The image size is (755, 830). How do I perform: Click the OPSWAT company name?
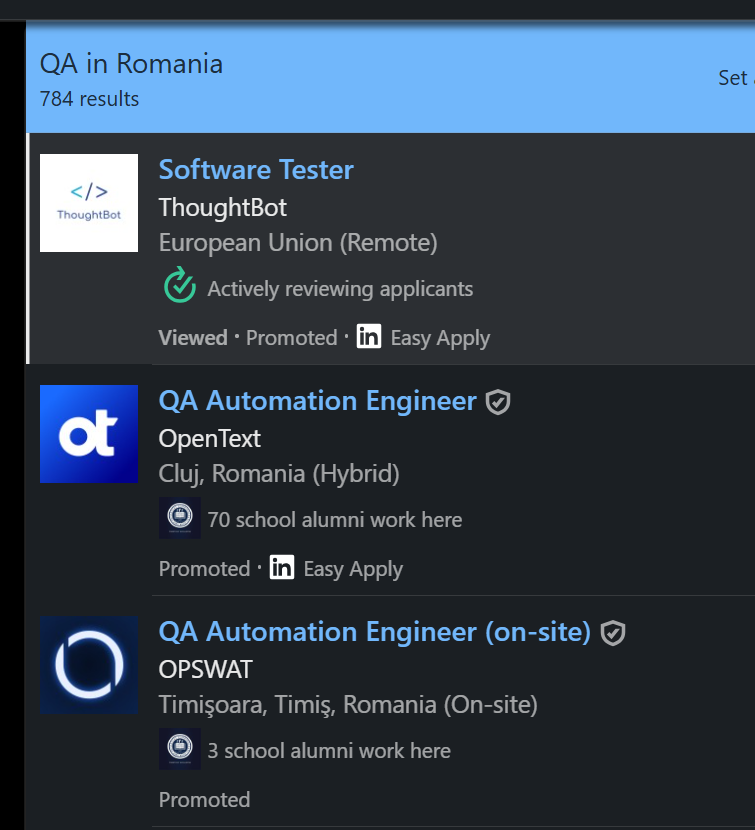pos(205,670)
